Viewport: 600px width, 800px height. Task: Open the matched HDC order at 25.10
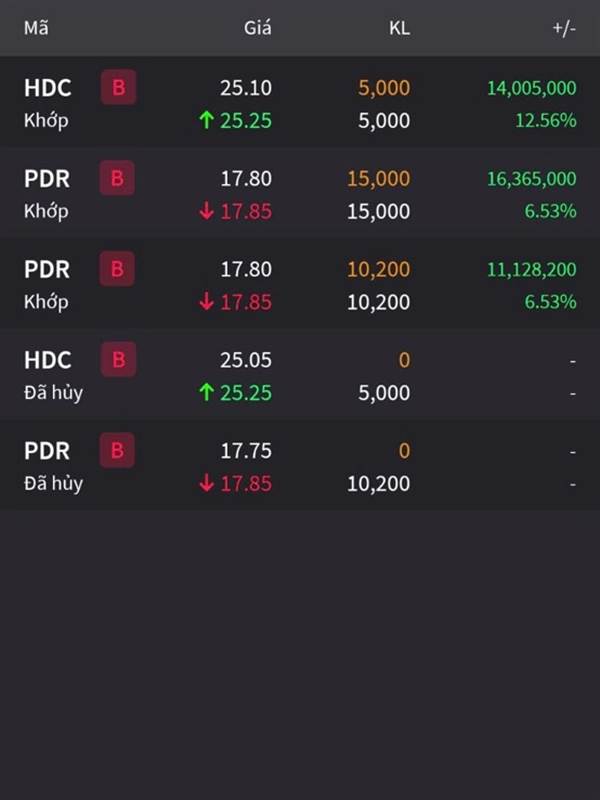(x=300, y=102)
